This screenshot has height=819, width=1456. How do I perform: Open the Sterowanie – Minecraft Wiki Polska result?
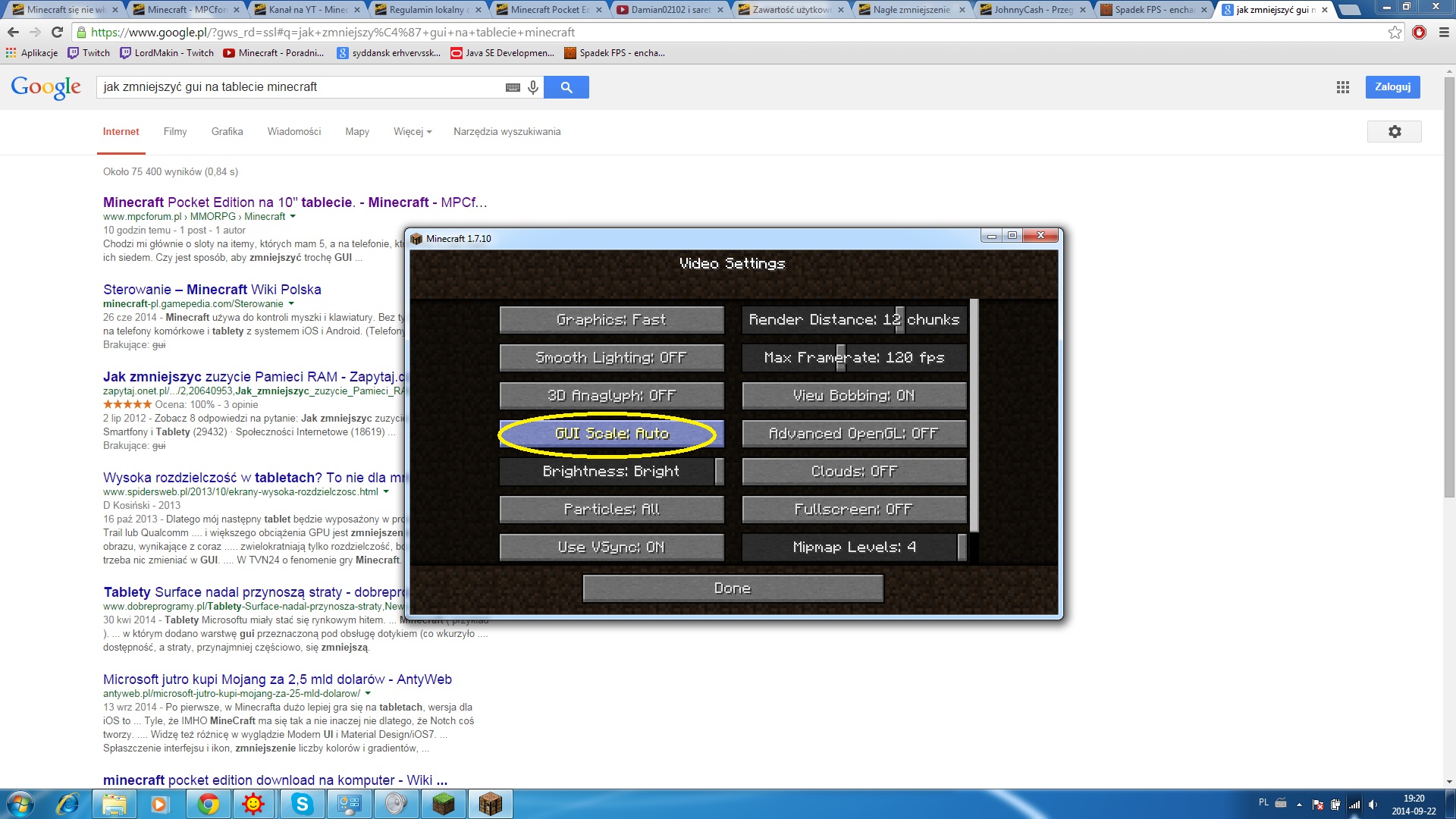(212, 290)
